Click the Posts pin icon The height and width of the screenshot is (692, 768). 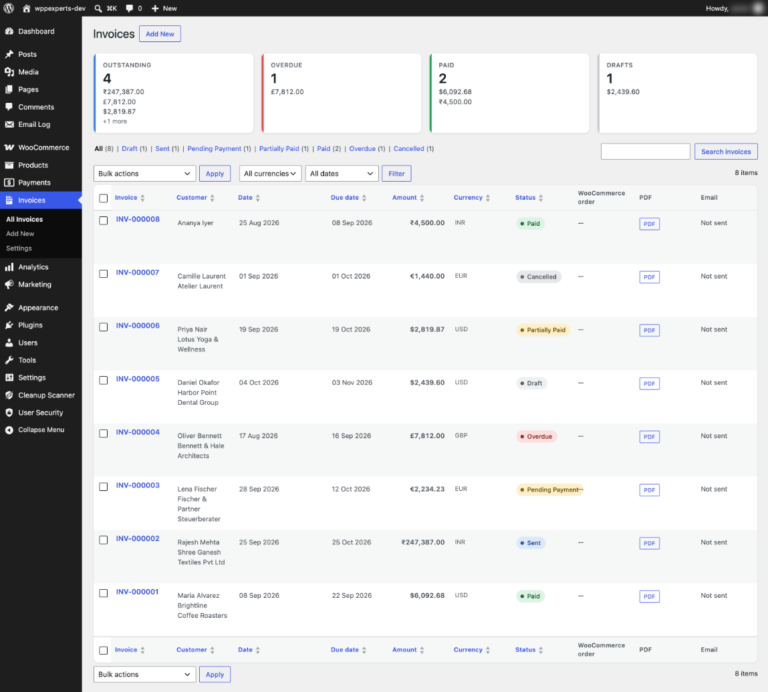(9, 54)
